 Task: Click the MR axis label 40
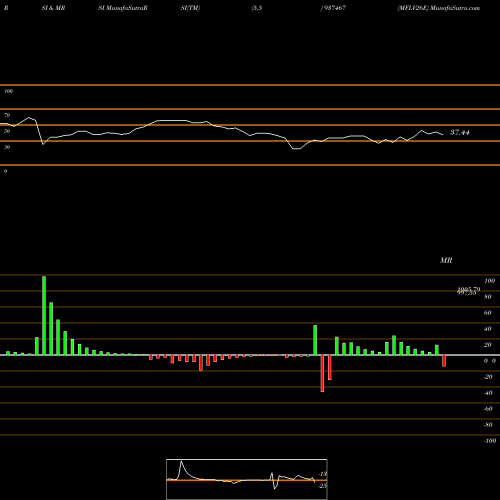coord(488,329)
